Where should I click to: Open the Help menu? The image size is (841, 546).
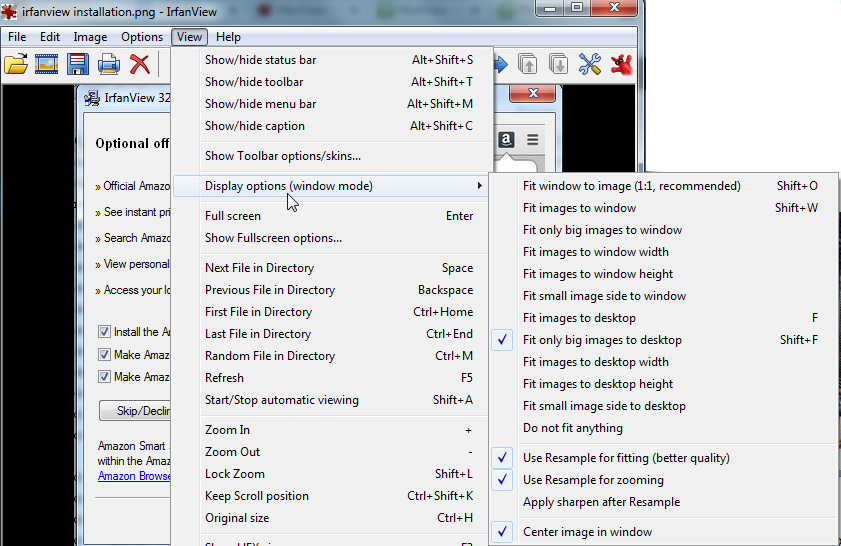click(228, 36)
